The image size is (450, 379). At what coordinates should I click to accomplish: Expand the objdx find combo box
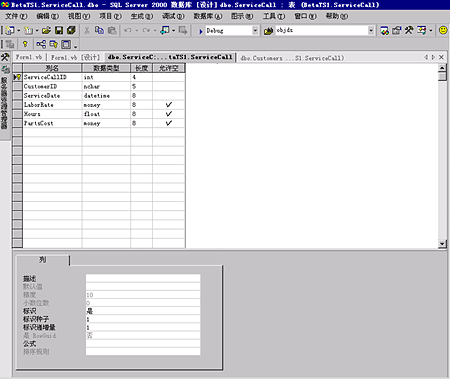pos(371,31)
